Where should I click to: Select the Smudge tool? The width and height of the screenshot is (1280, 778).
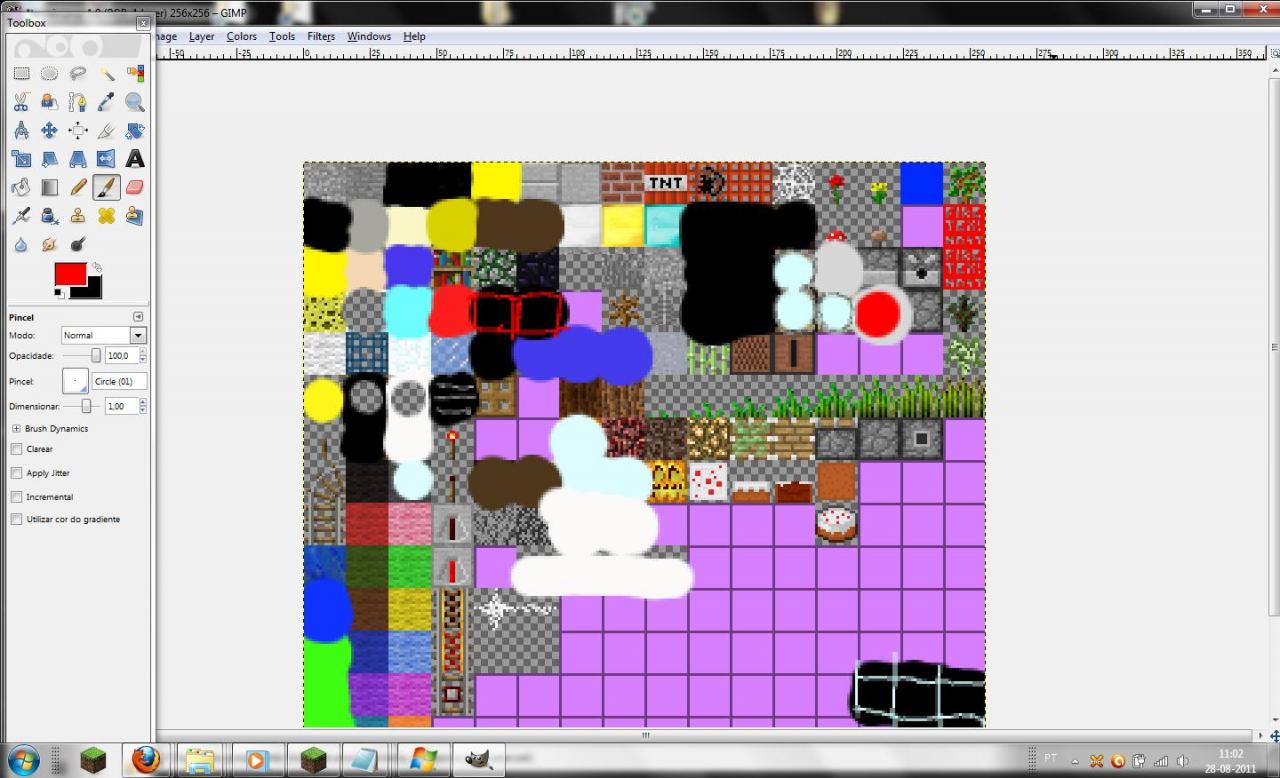[50, 243]
